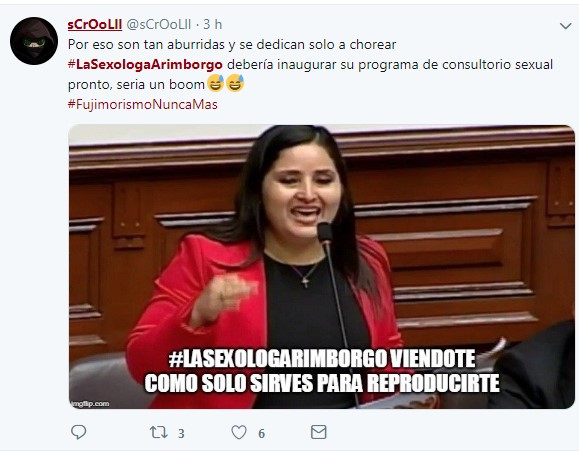Viewport: 579px width, 454px height.
Task: Click the microphone in the meme photo
Action: click(325, 233)
